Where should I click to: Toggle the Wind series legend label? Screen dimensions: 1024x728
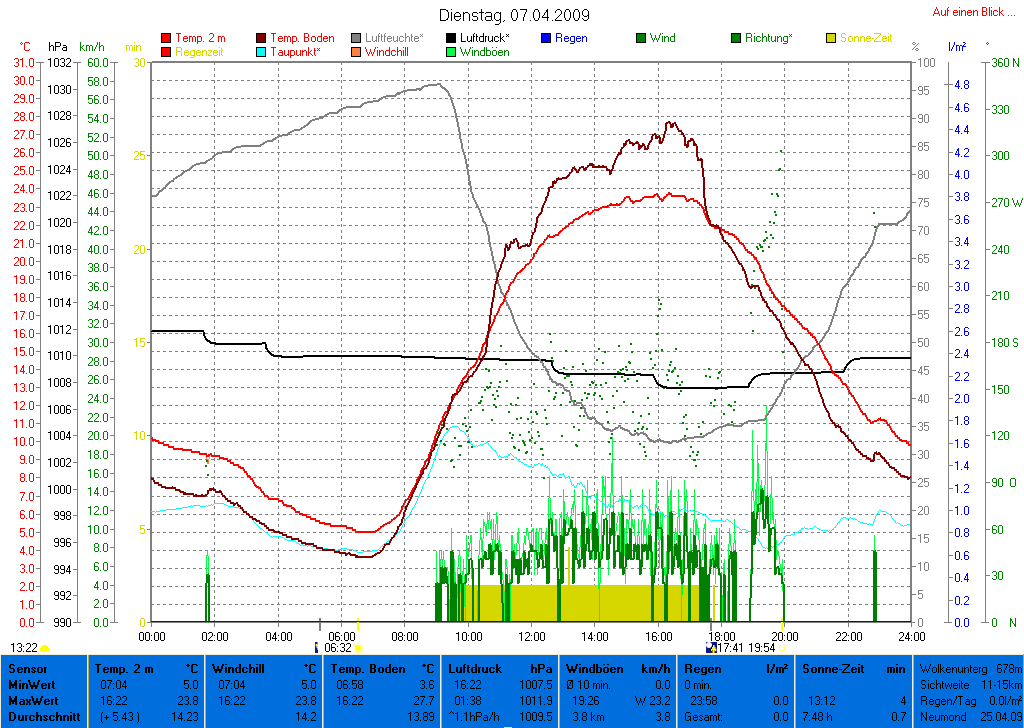click(x=662, y=38)
